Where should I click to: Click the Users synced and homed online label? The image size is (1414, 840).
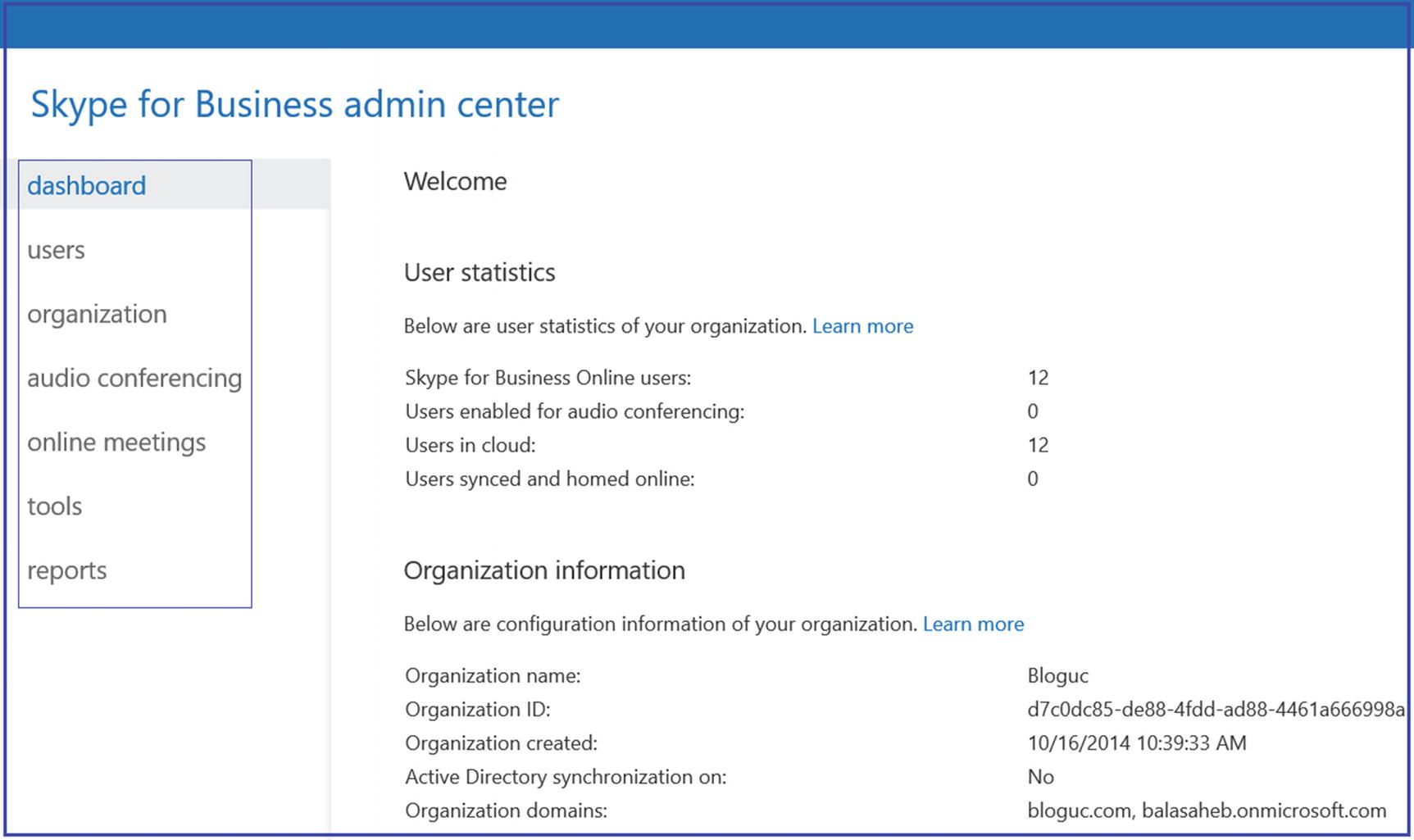(x=549, y=479)
